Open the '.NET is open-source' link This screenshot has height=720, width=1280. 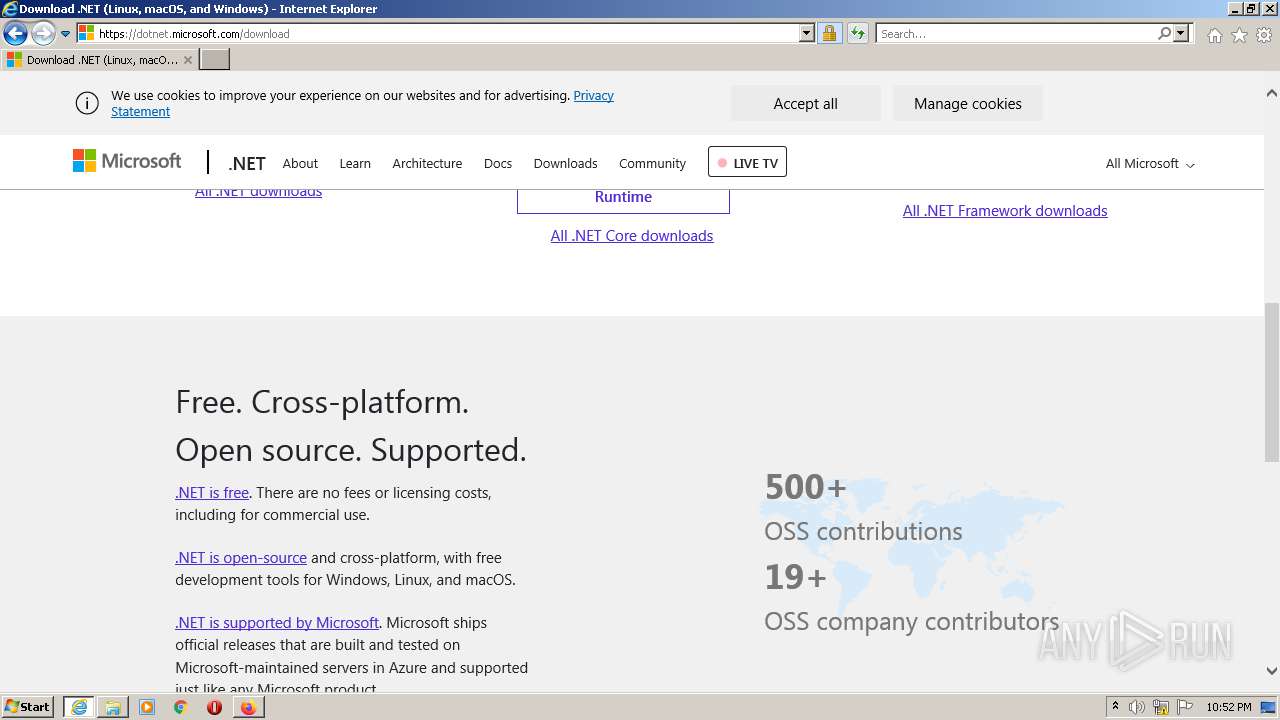click(241, 558)
